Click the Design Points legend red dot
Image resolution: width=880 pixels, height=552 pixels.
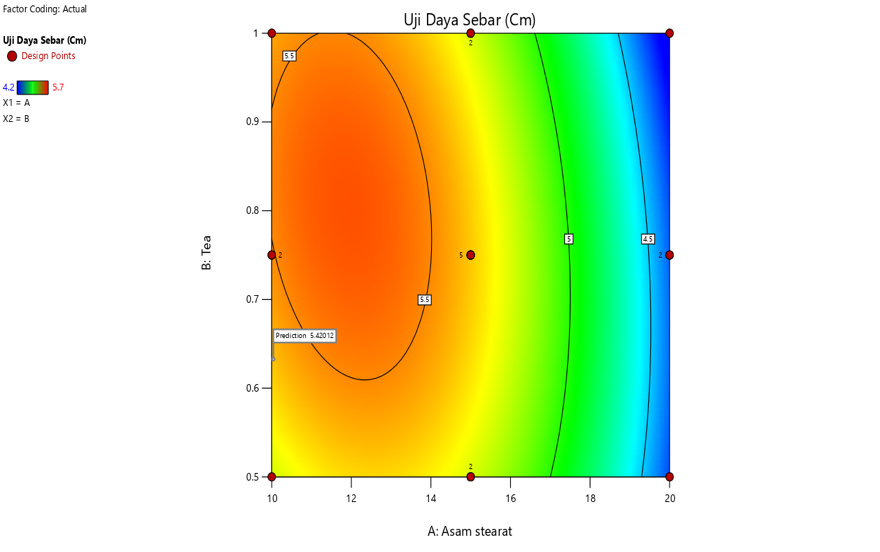click(12, 56)
